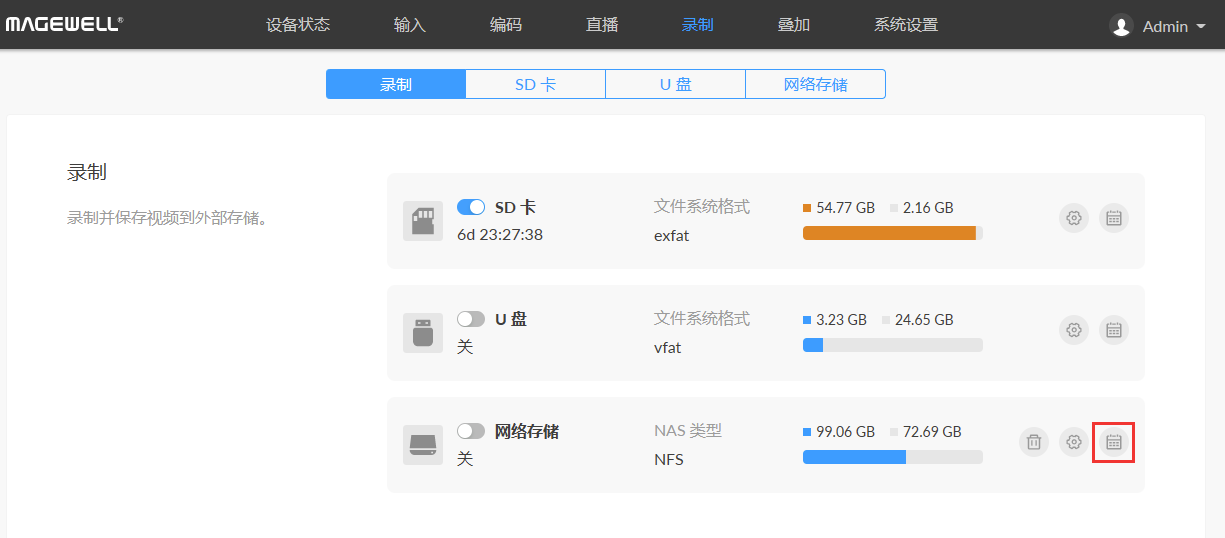Open U disk settings gear icon

[1074, 330]
